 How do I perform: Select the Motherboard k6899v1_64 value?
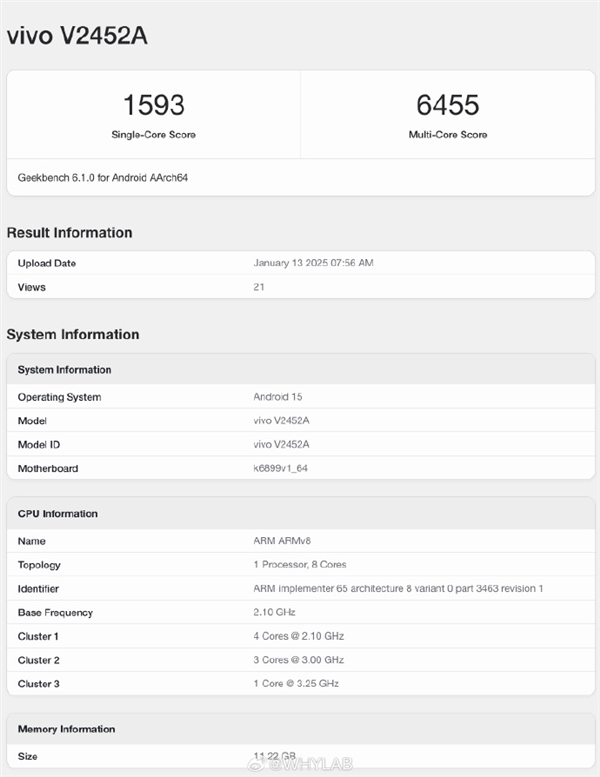283,468
